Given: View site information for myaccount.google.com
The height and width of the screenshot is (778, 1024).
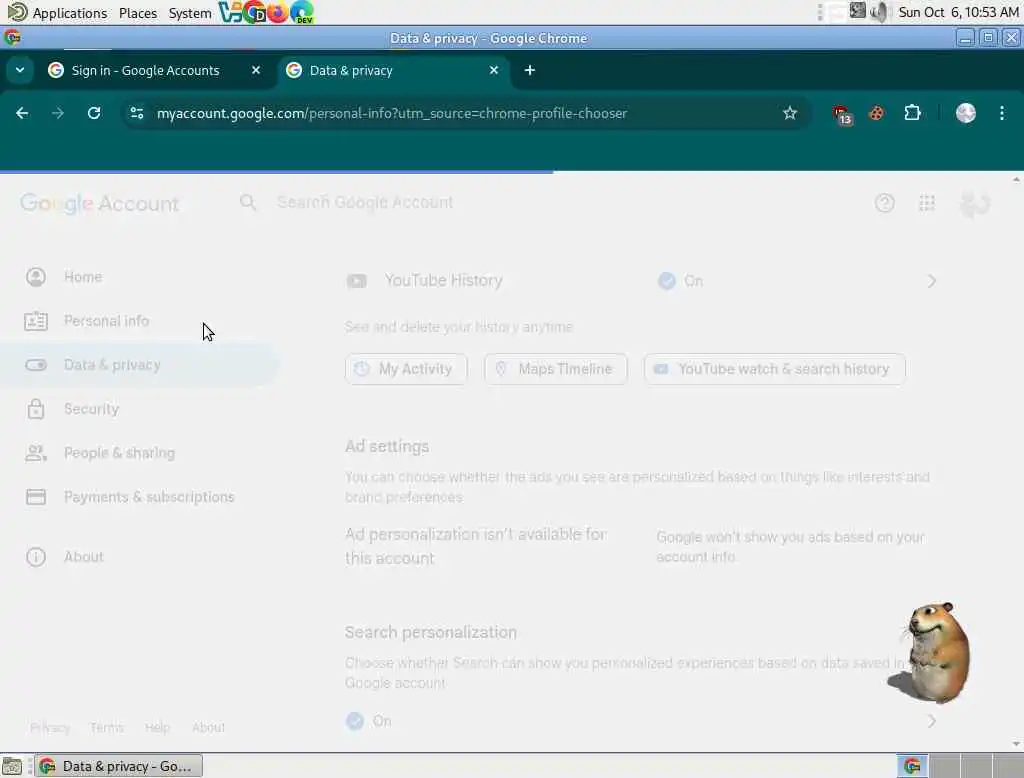Looking at the screenshot, I should pos(137,113).
